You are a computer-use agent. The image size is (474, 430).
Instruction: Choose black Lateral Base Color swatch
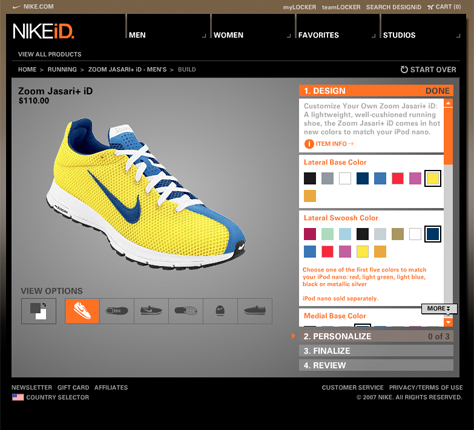click(310, 178)
